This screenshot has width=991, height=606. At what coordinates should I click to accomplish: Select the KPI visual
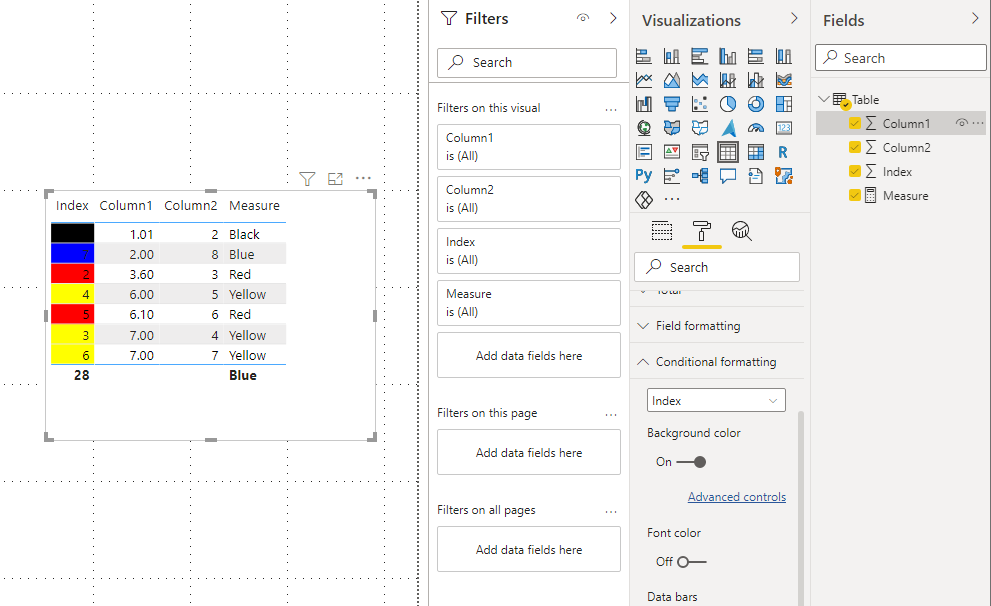[x=671, y=152]
